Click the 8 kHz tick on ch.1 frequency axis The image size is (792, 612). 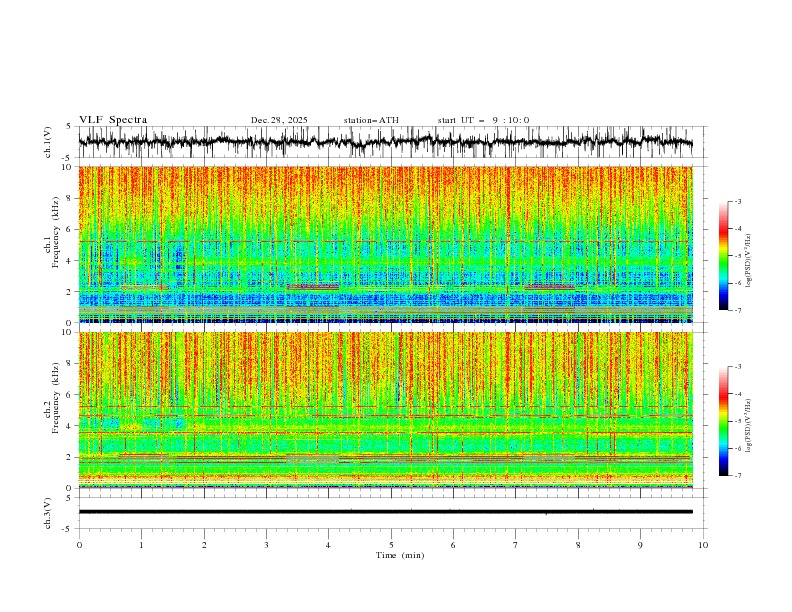(71, 198)
